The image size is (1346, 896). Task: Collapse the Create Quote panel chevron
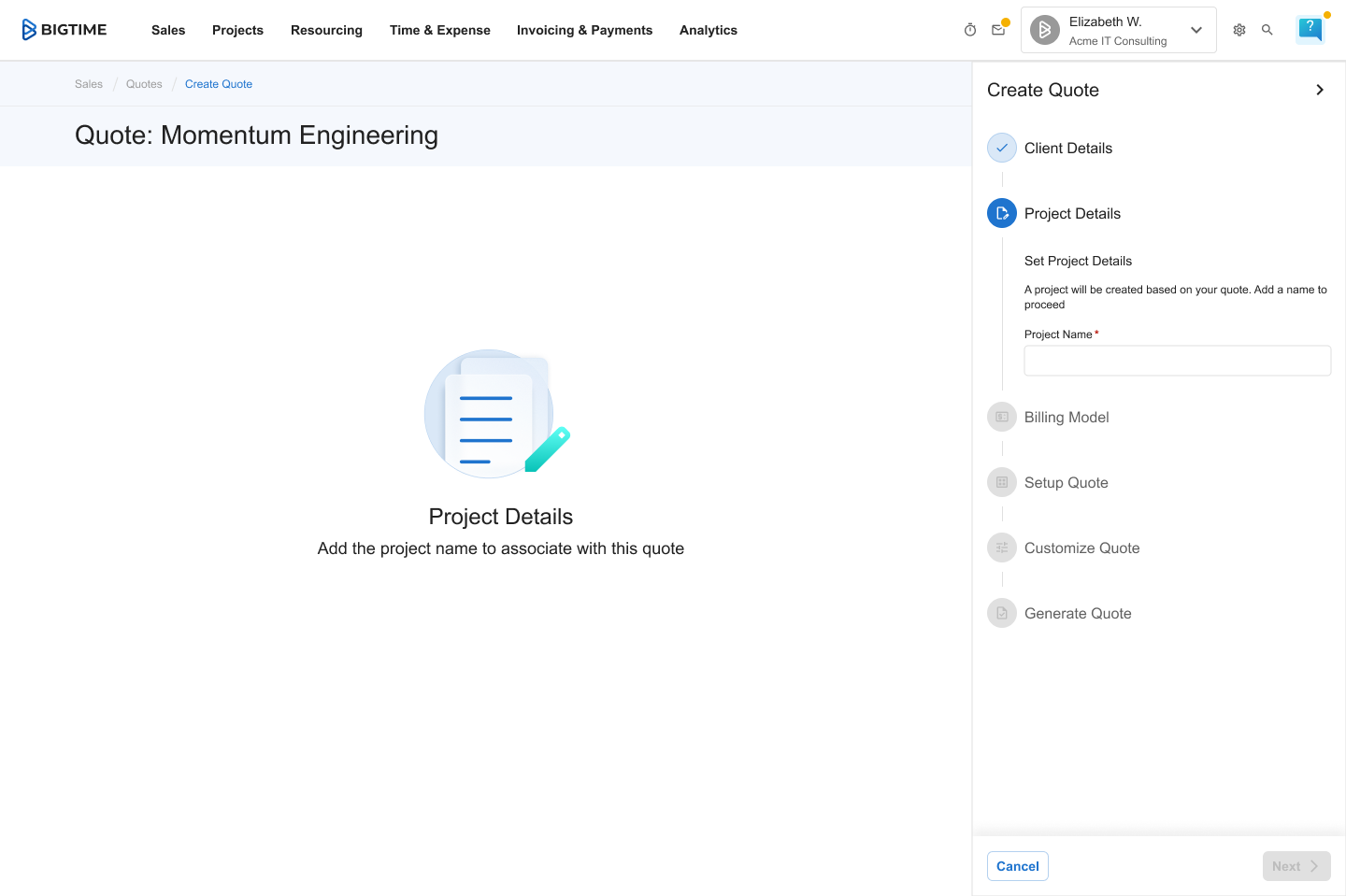tap(1320, 90)
